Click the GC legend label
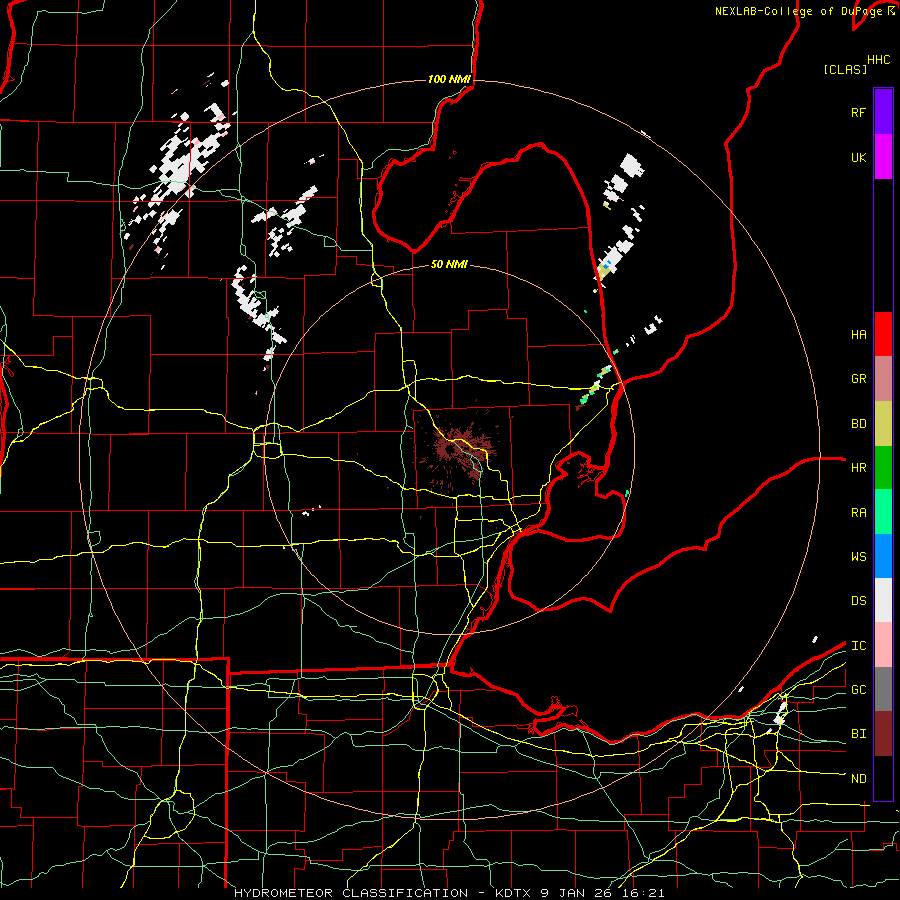 (x=858, y=689)
